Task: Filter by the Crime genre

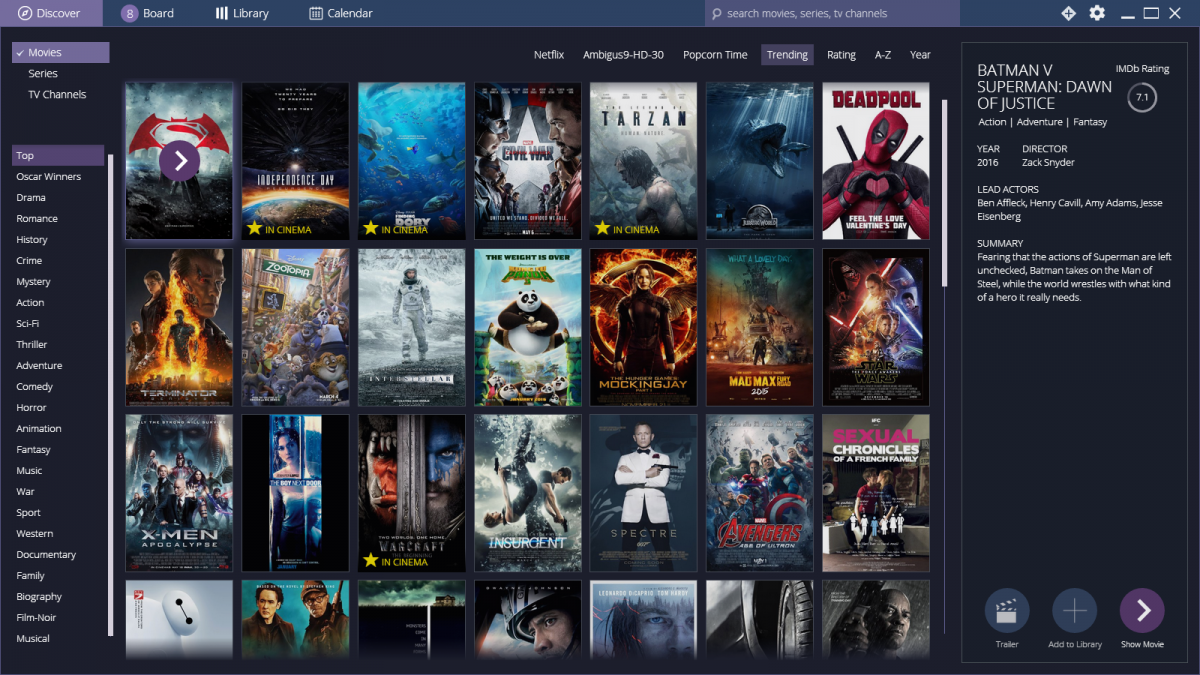Action: coord(29,260)
